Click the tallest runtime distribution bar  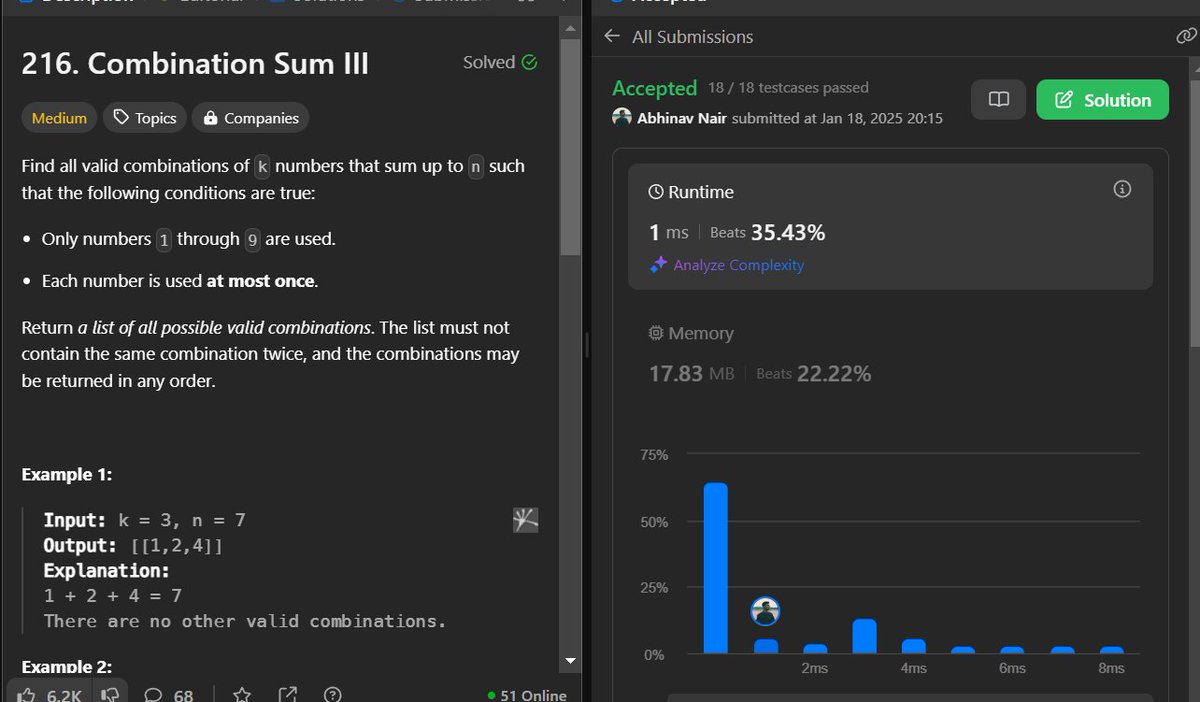716,568
